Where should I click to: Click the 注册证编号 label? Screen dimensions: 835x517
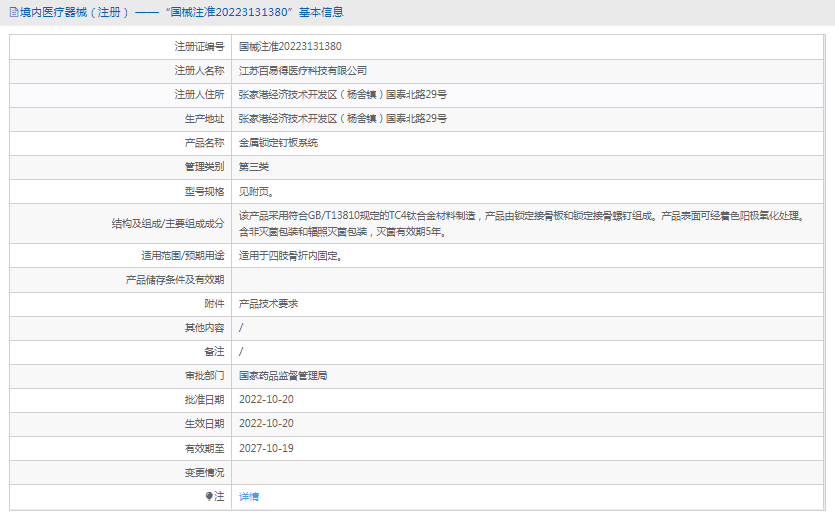(x=200, y=46)
